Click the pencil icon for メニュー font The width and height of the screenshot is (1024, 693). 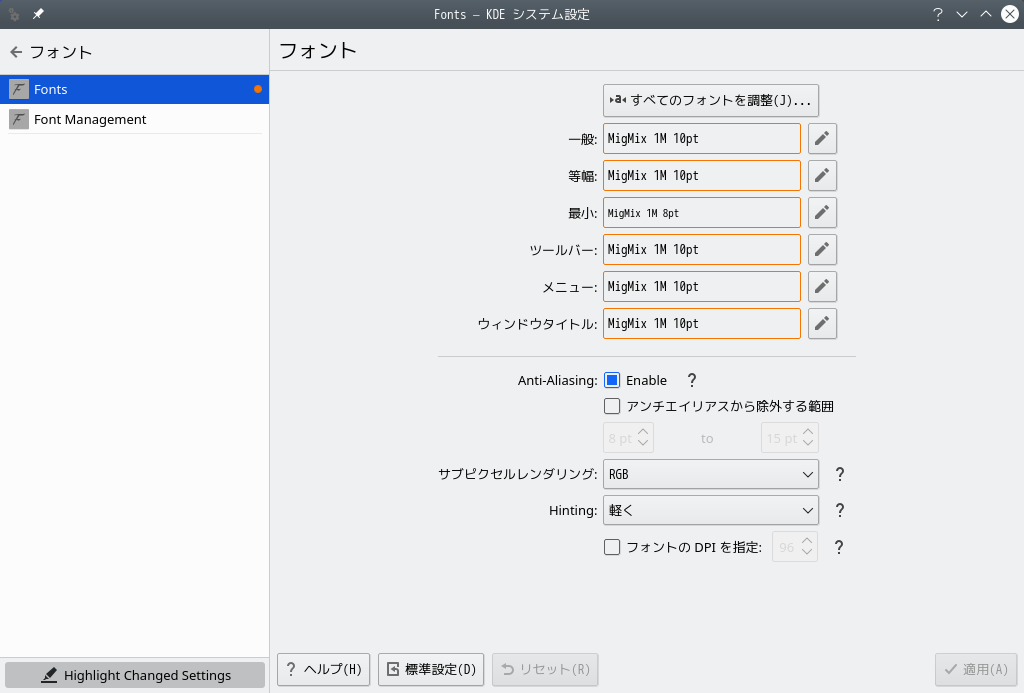point(822,286)
